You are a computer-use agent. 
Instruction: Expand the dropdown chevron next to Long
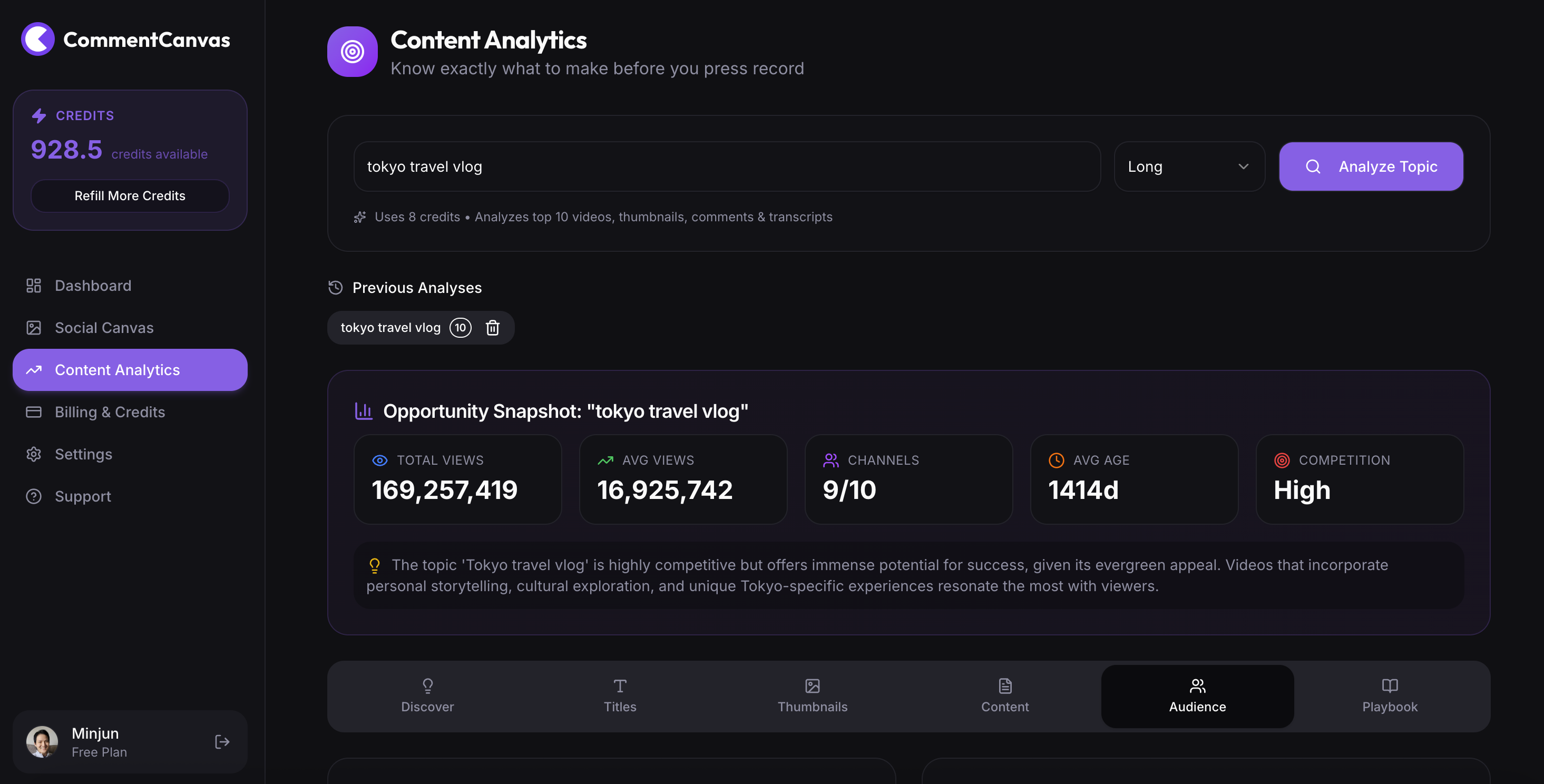point(1243,166)
